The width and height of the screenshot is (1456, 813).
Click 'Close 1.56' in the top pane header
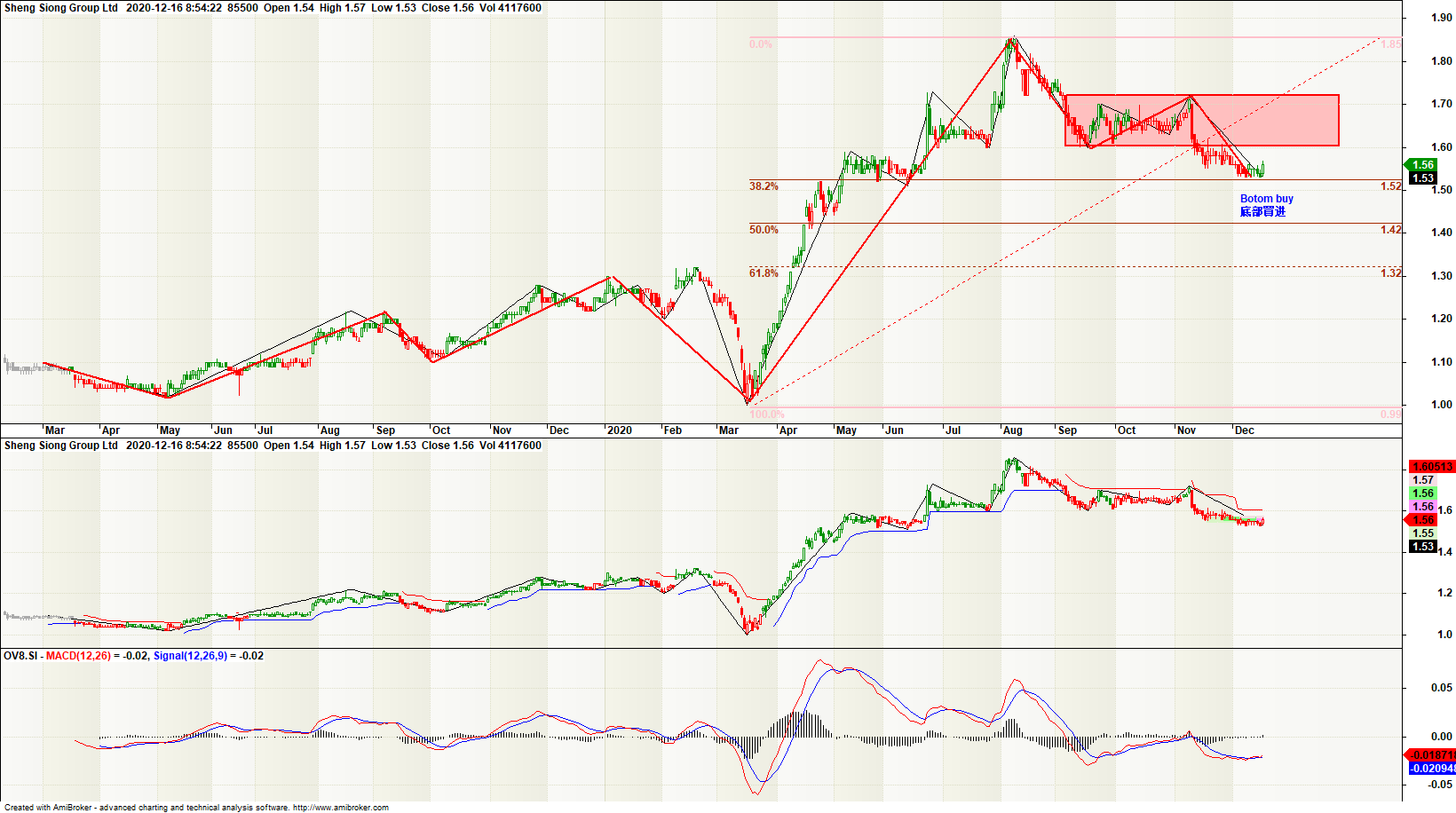[447, 8]
